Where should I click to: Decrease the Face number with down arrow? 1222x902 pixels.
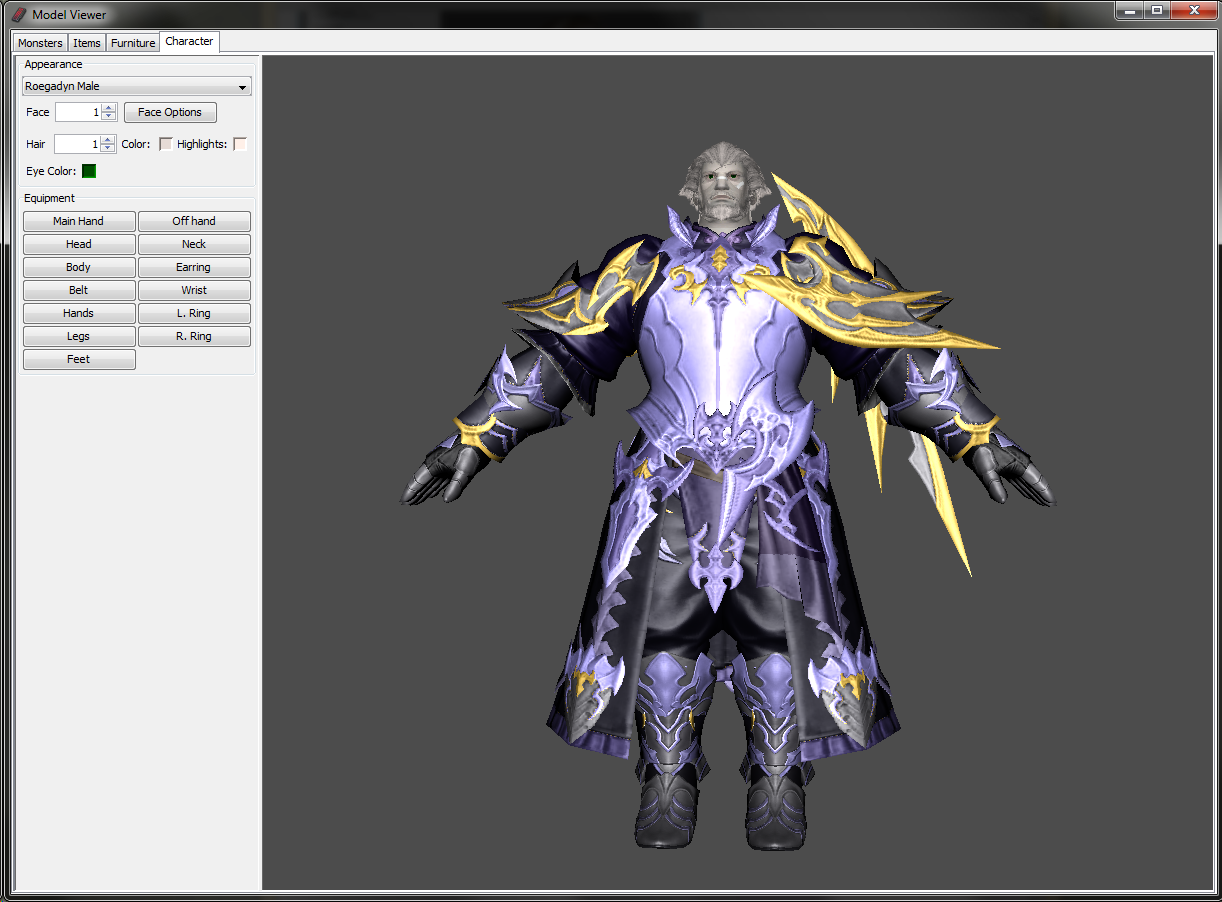tap(109, 117)
